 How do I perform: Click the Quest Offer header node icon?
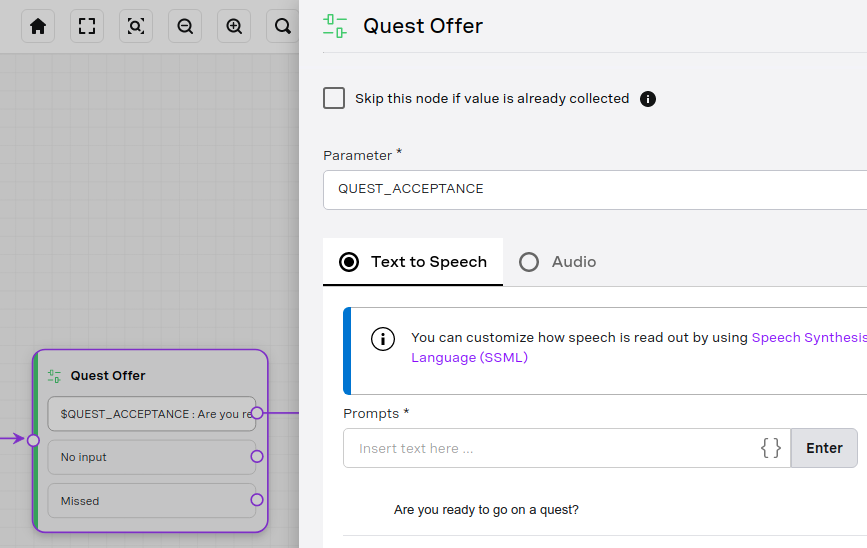tap(335, 26)
